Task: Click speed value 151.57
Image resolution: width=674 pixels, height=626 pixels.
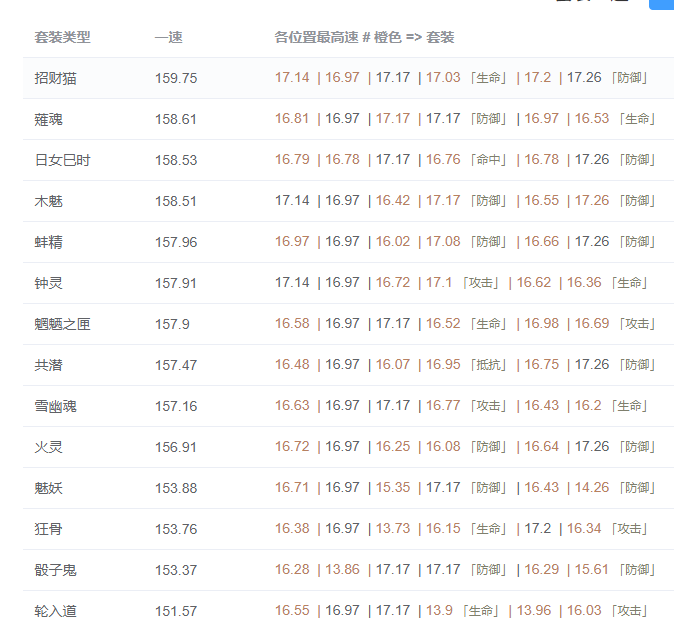Action: pos(176,611)
